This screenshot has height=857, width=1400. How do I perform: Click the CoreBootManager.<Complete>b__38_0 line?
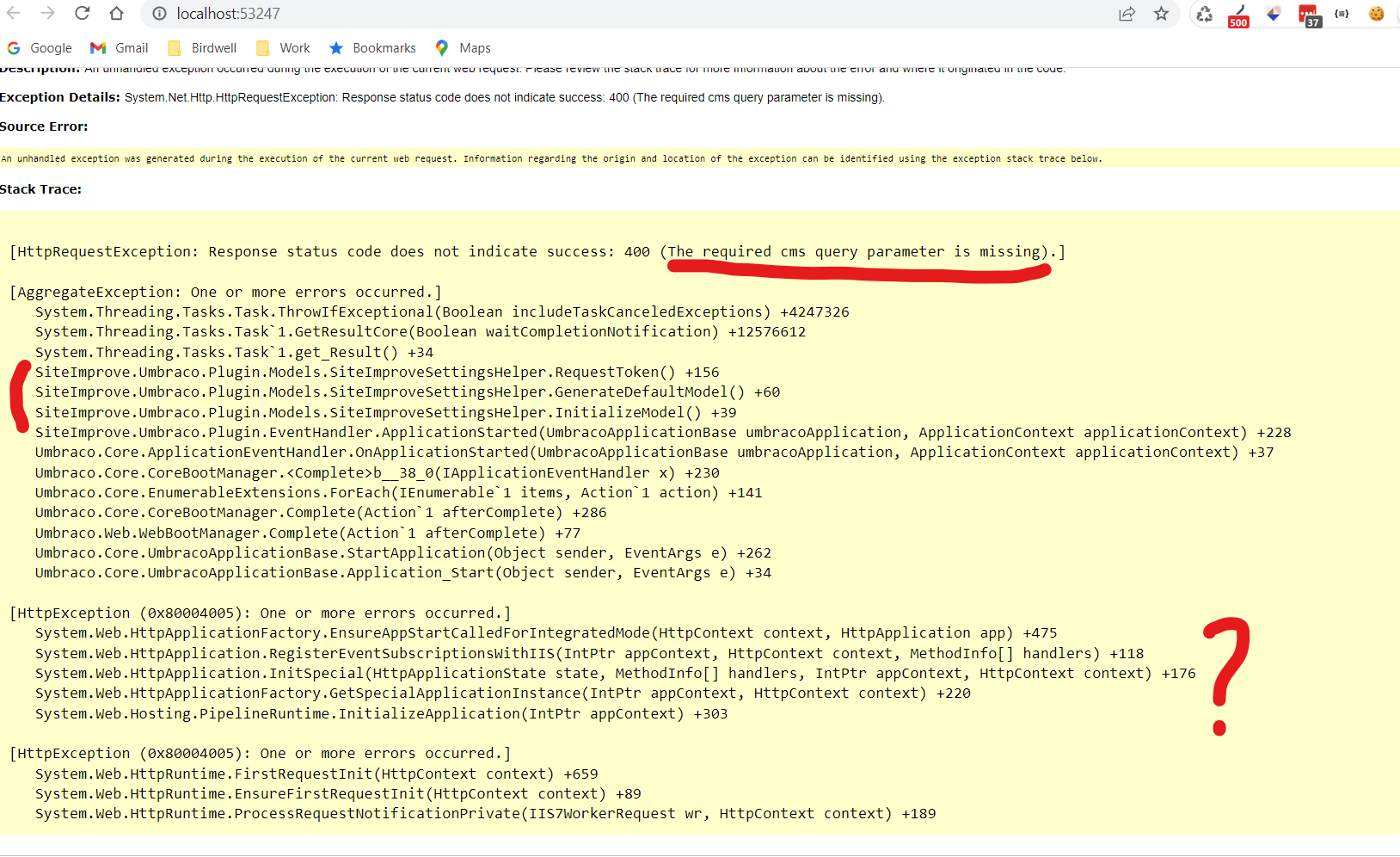pos(377,472)
